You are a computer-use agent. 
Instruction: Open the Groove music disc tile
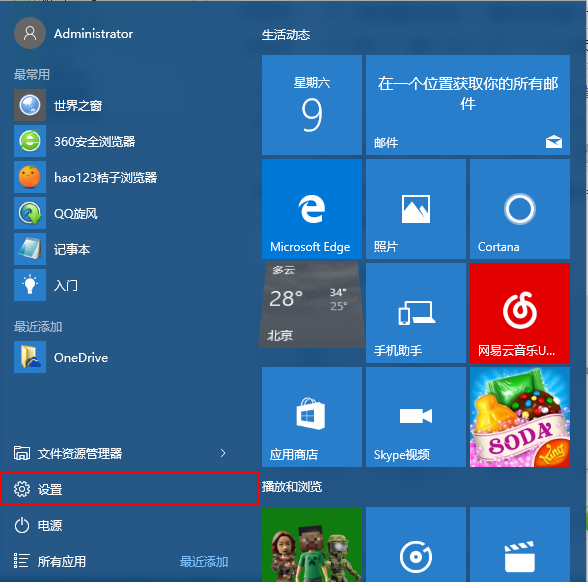(416, 544)
